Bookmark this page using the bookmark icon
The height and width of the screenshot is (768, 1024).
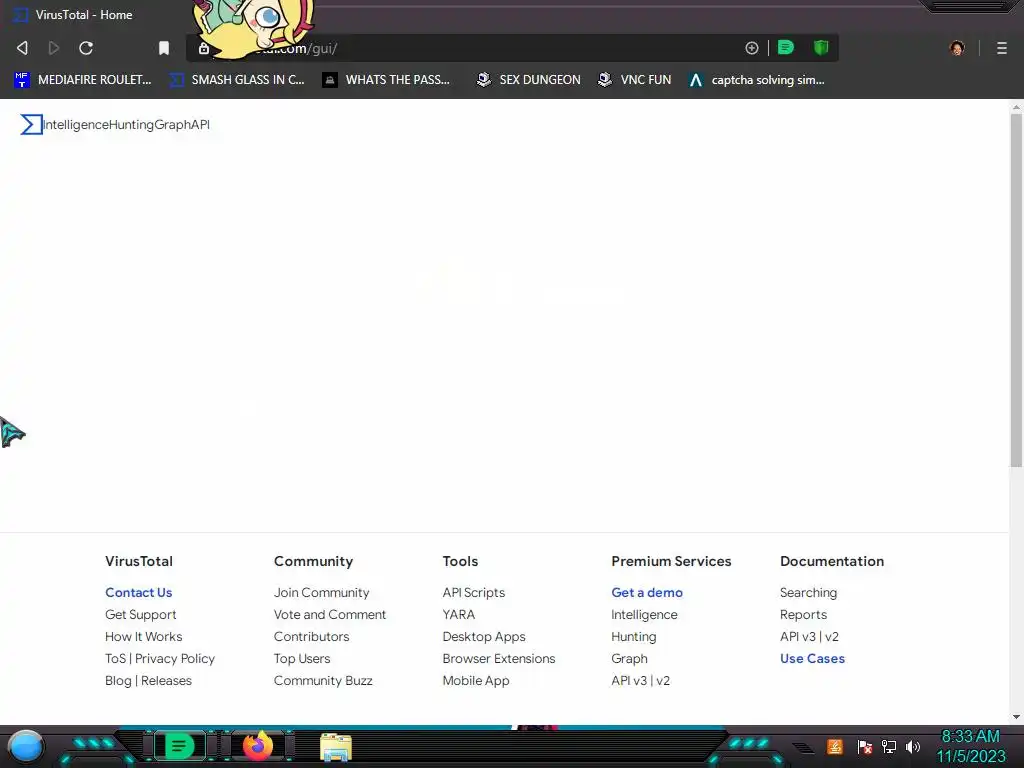164,48
